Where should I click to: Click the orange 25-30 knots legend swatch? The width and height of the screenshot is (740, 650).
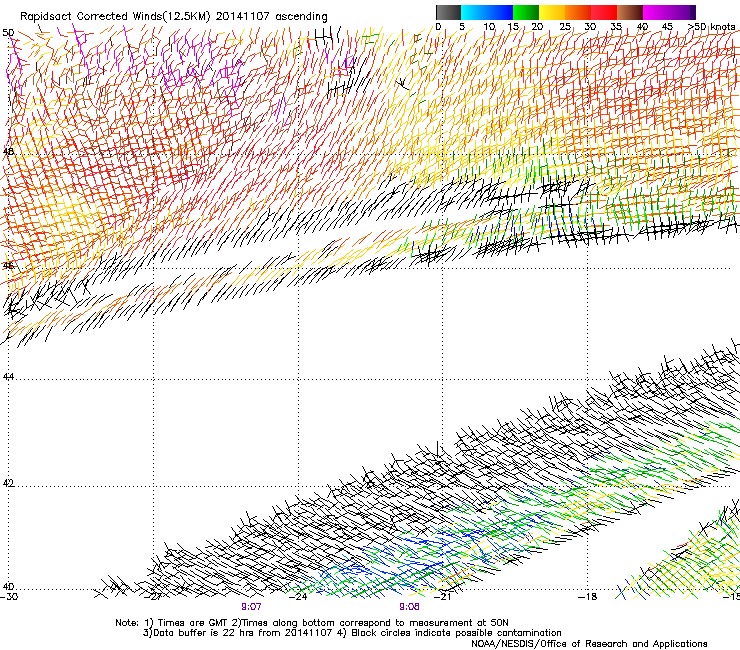578,12
